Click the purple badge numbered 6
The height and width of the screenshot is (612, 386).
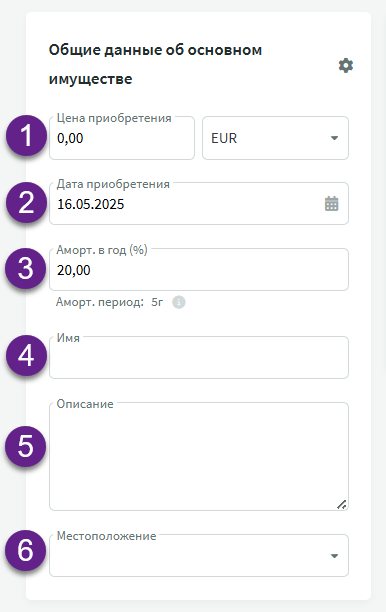tap(26, 550)
